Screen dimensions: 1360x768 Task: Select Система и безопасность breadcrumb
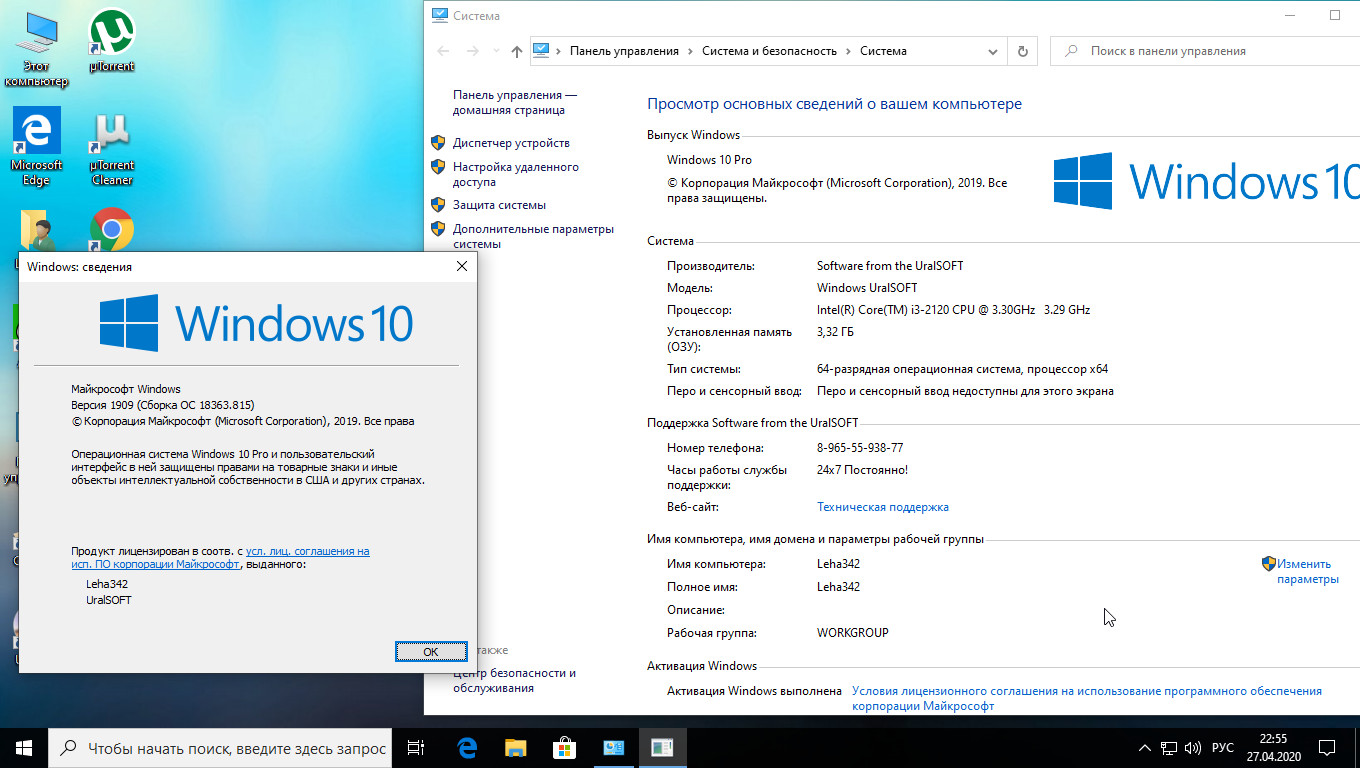770,51
